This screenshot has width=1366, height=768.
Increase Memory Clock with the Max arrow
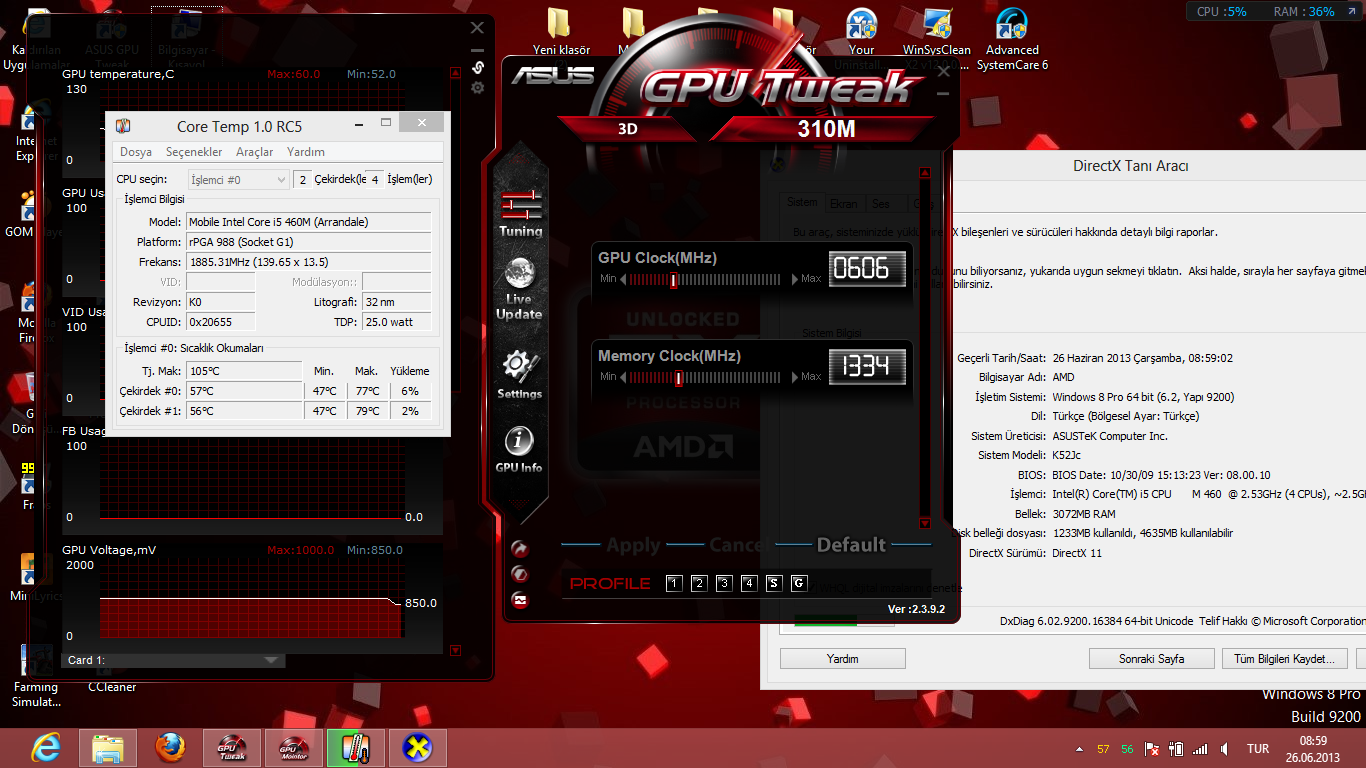(x=796, y=377)
